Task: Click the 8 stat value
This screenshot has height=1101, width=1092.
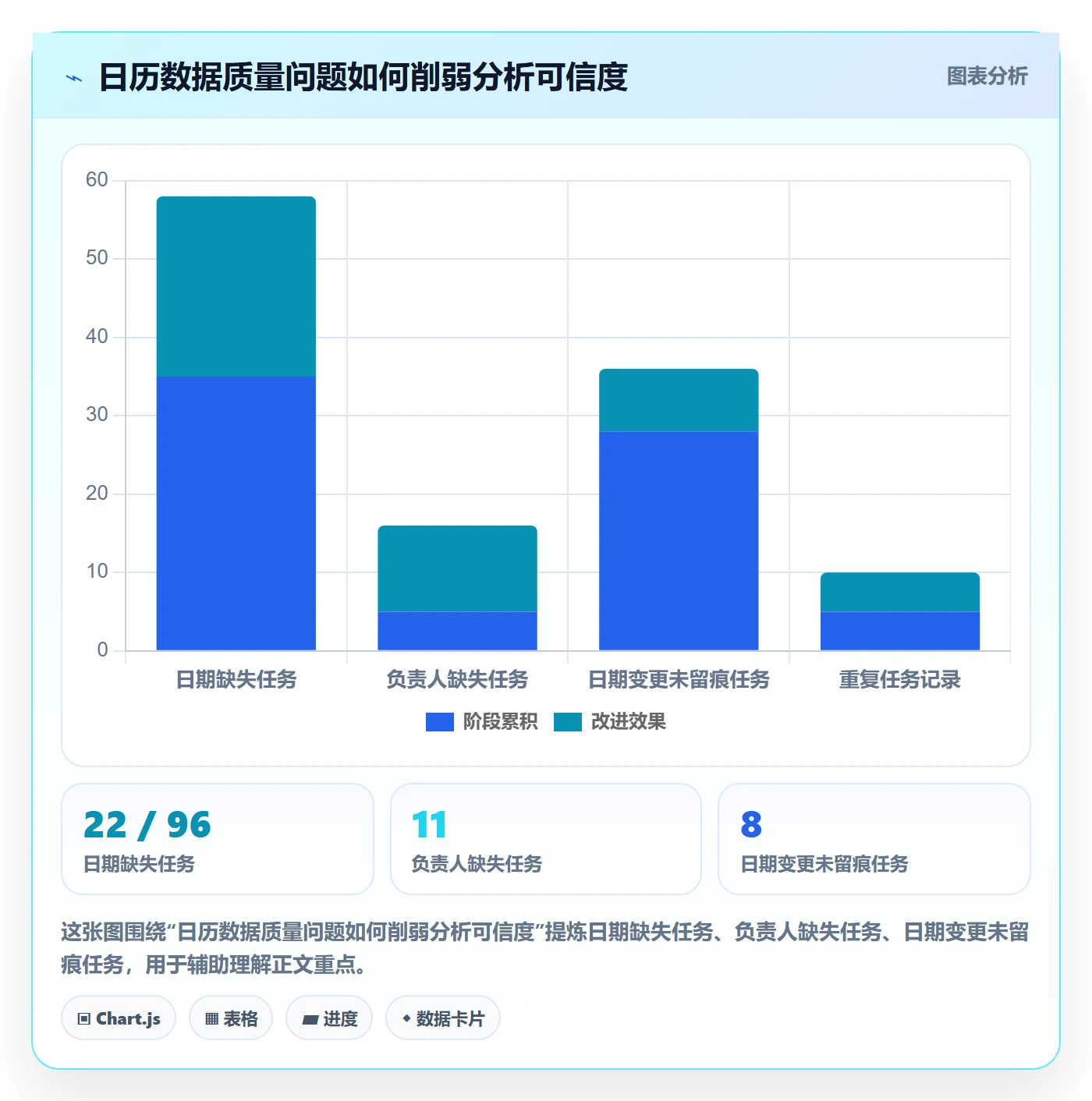Action: tap(751, 825)
